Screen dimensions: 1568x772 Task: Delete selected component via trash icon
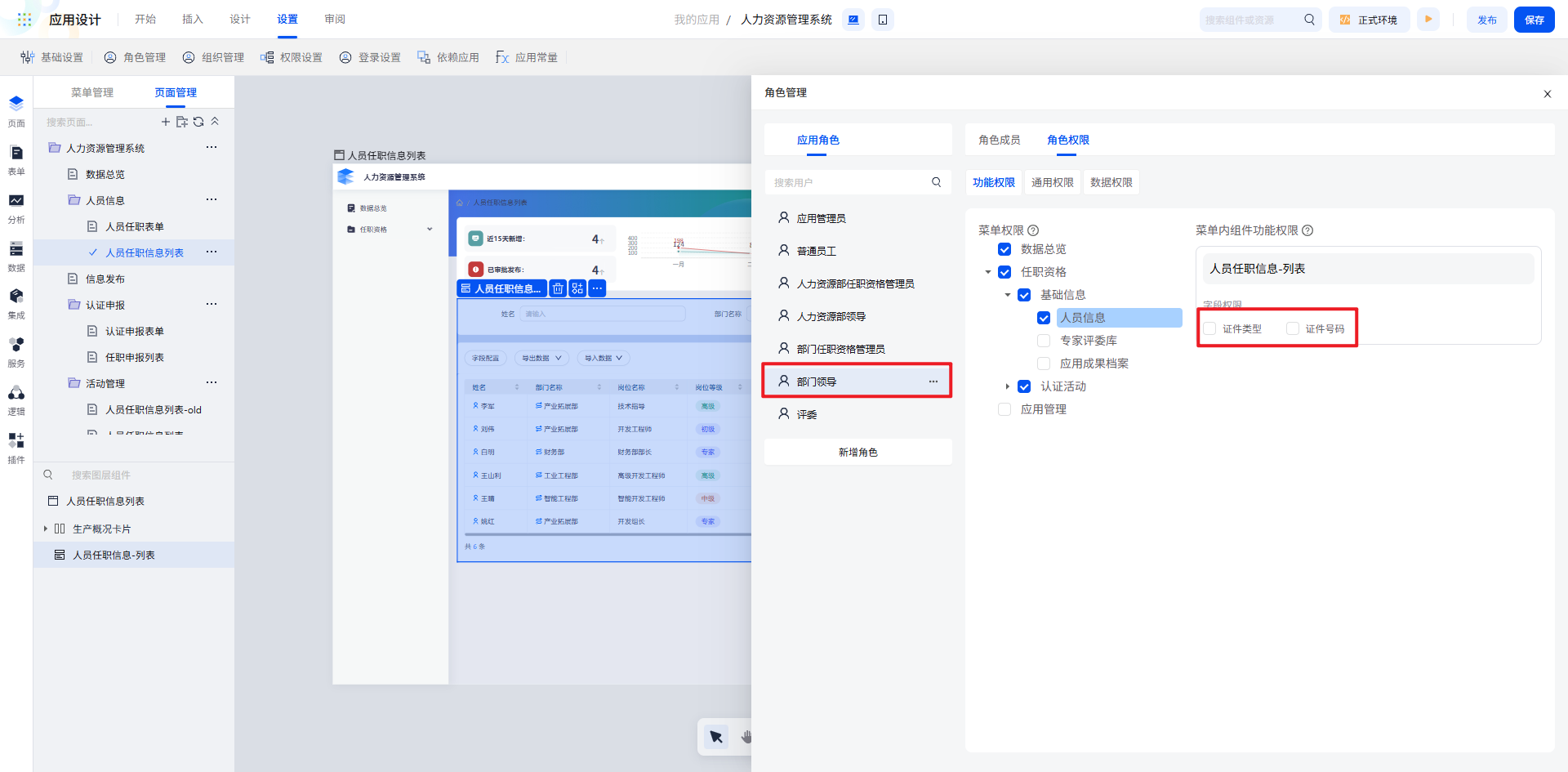click(558, 288)
